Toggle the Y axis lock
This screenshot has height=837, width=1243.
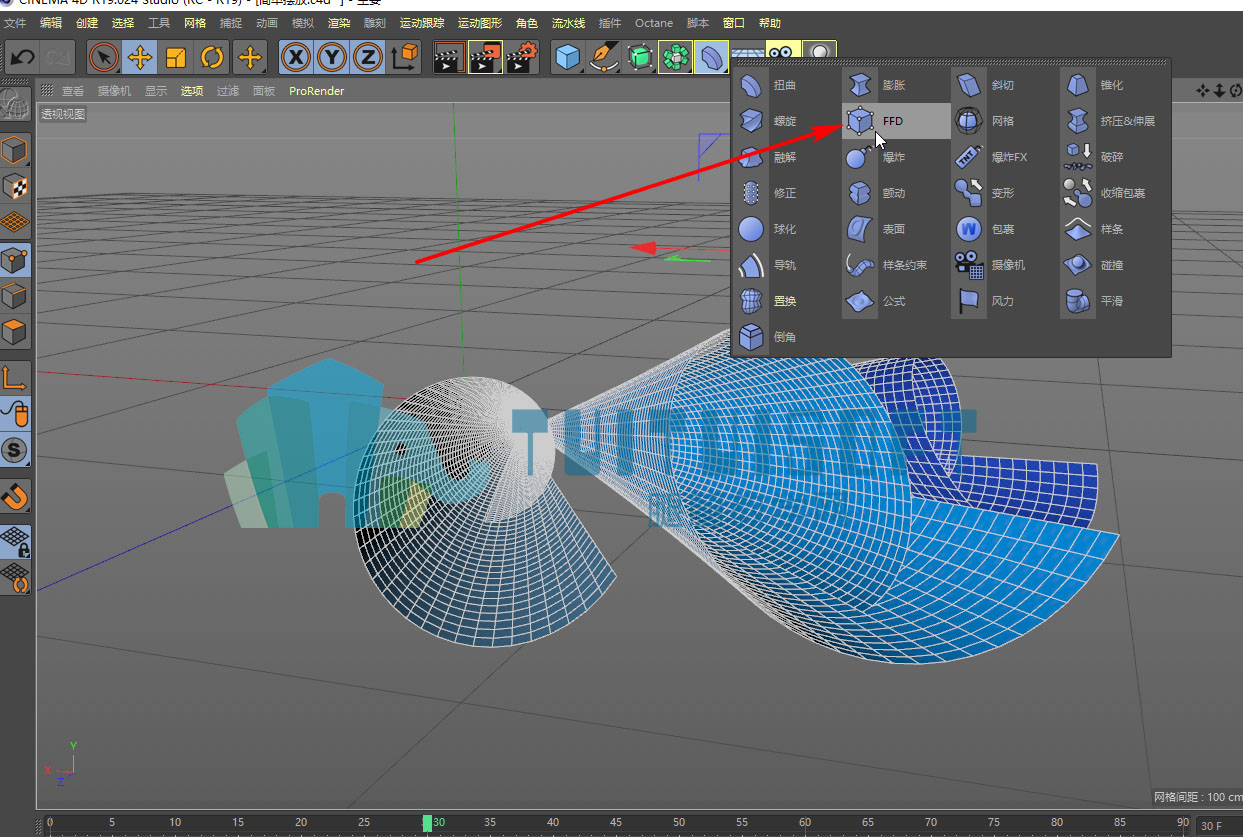[331, 58]
